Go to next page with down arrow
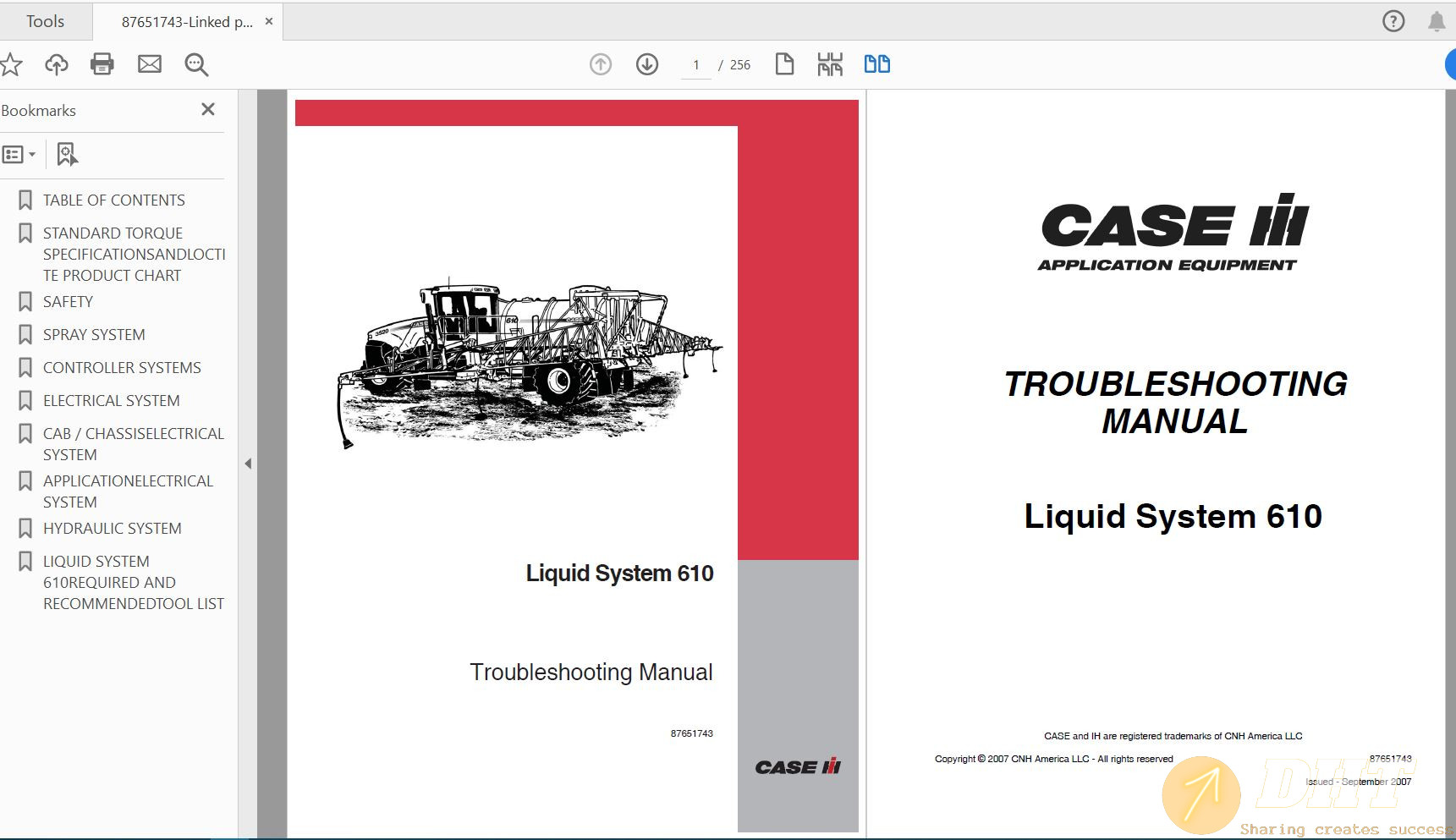 click(646, 63)
